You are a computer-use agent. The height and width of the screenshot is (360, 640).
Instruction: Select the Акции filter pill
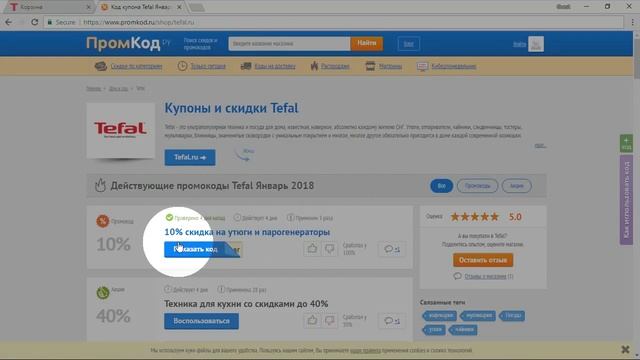pyautogui.click(x=516, y=186)
